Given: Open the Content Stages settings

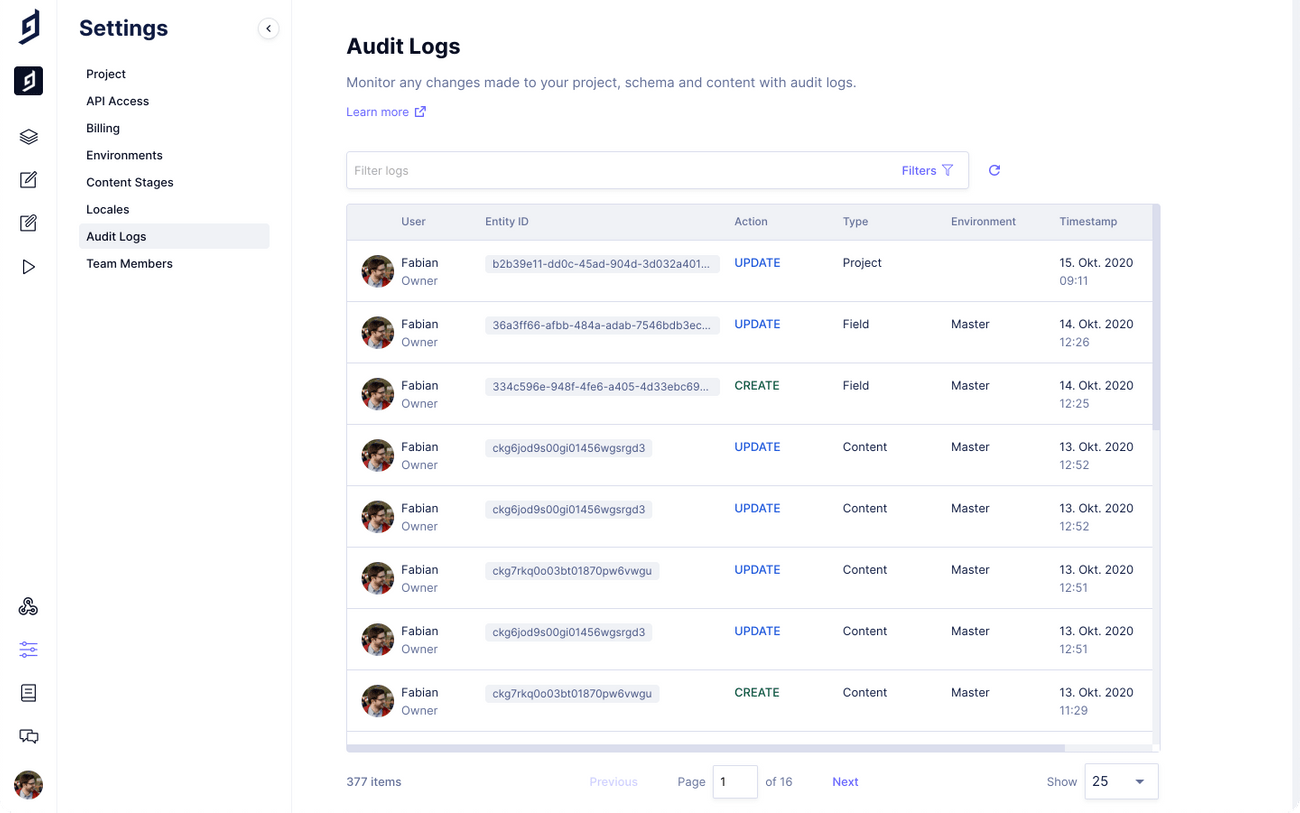Looking at the screenshot, I should pos(130,183).
